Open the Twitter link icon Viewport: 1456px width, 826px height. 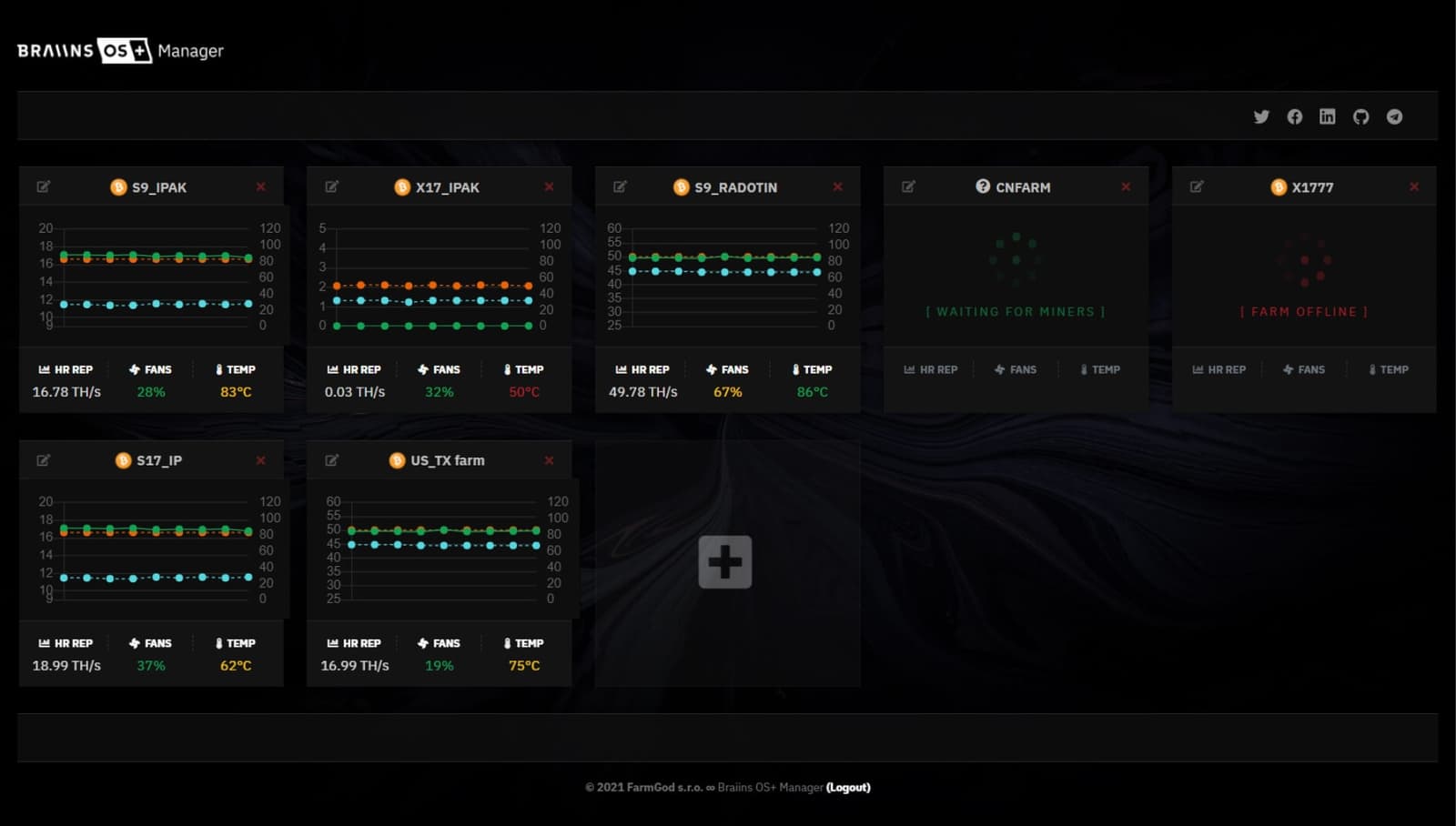pos(1261,116)
